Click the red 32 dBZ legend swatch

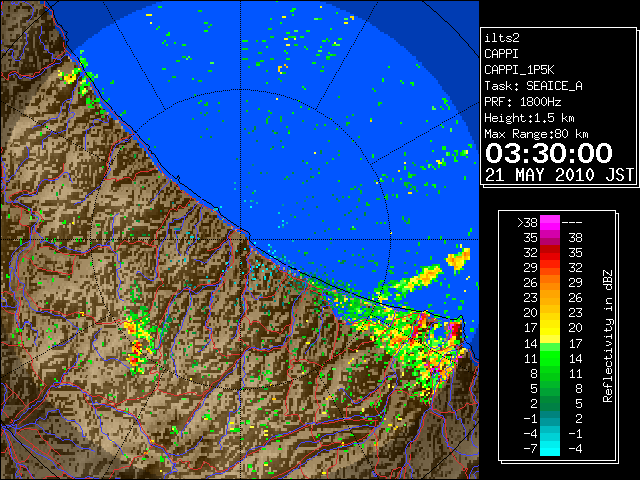coord(550,253)
